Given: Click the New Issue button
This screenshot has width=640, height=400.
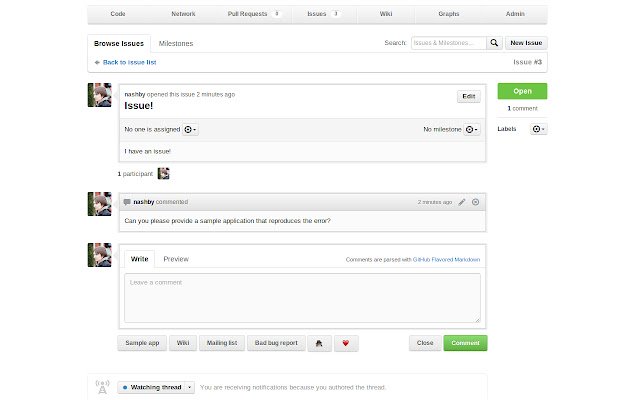Looking at the screenshot, I should point(526,43).
